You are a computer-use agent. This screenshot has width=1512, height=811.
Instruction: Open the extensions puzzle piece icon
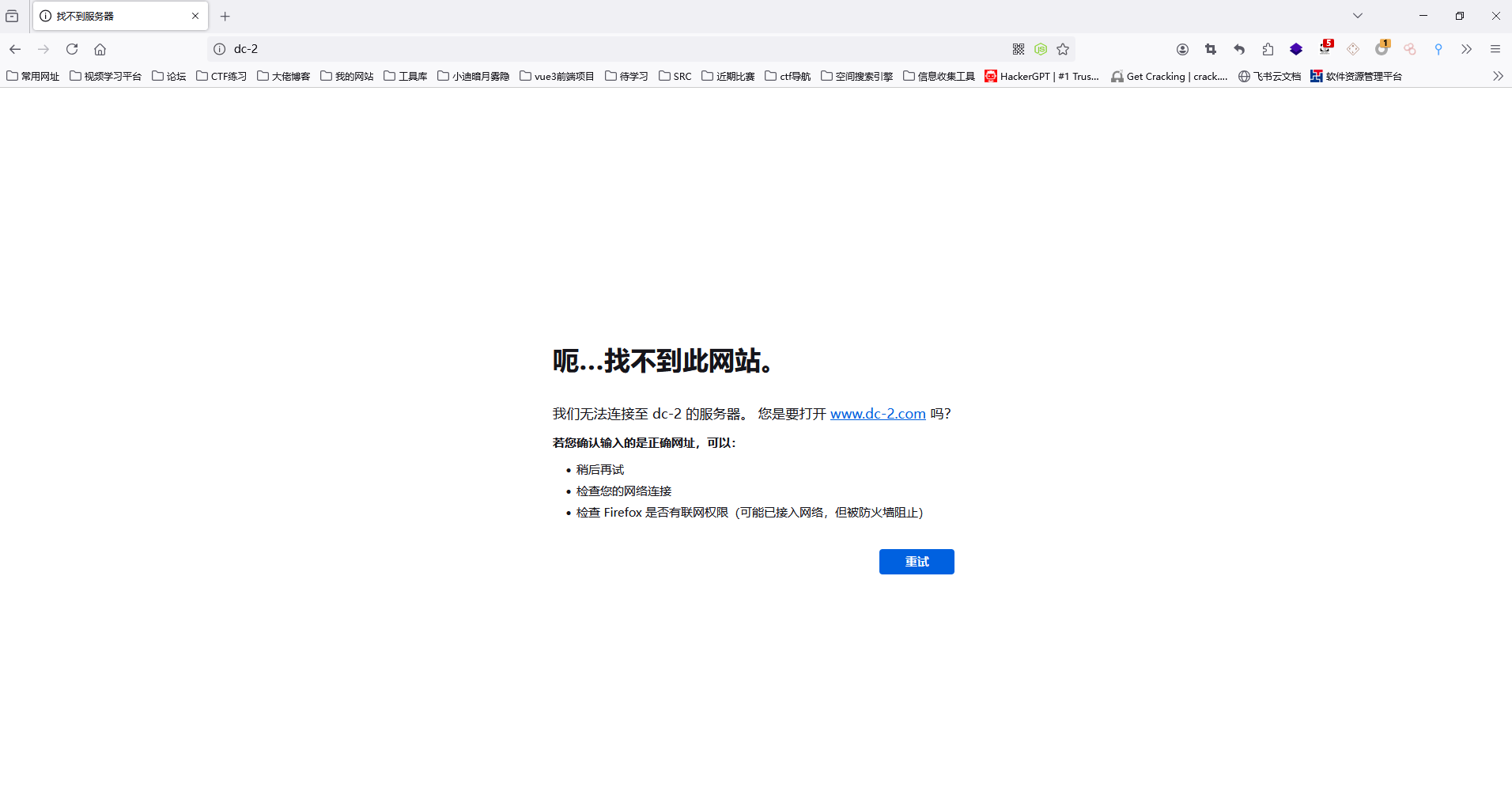click(x=1268, y=49)
